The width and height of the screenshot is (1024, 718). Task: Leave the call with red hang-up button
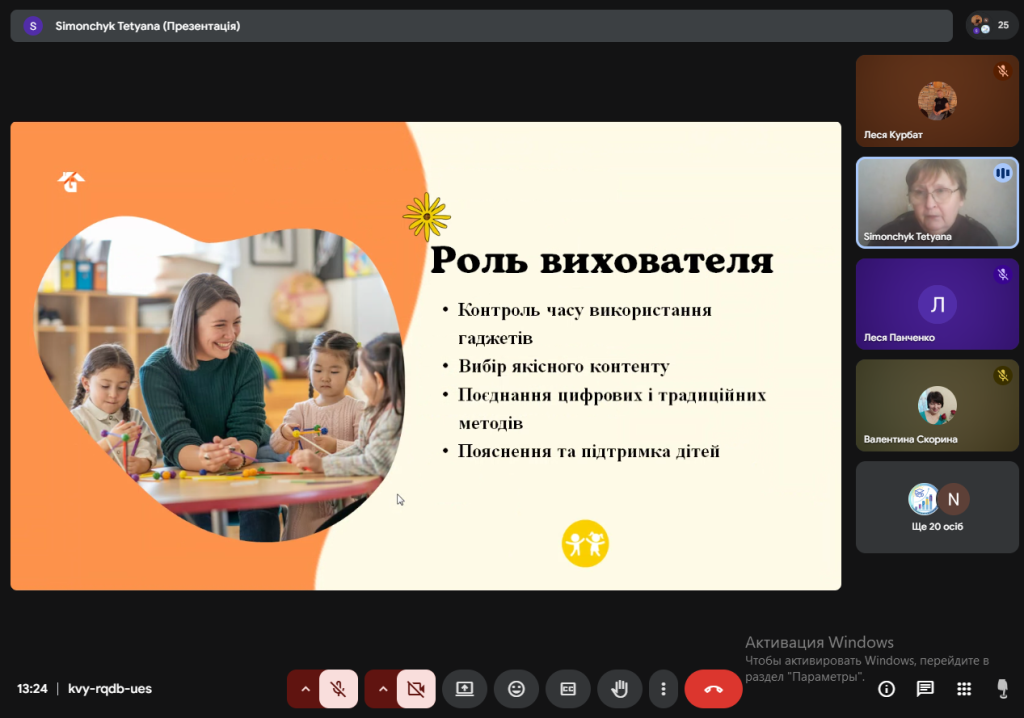pyautogui.click(x=713, y=689)
